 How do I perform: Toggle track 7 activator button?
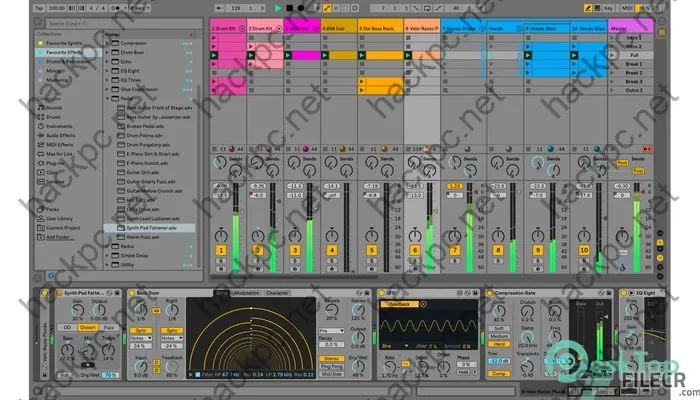(x=455, y=250)
